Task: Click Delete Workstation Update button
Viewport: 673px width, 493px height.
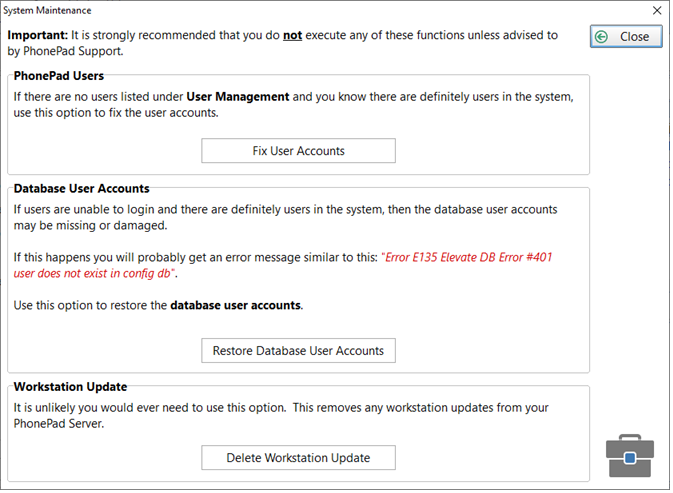Action: coord(298,457)
